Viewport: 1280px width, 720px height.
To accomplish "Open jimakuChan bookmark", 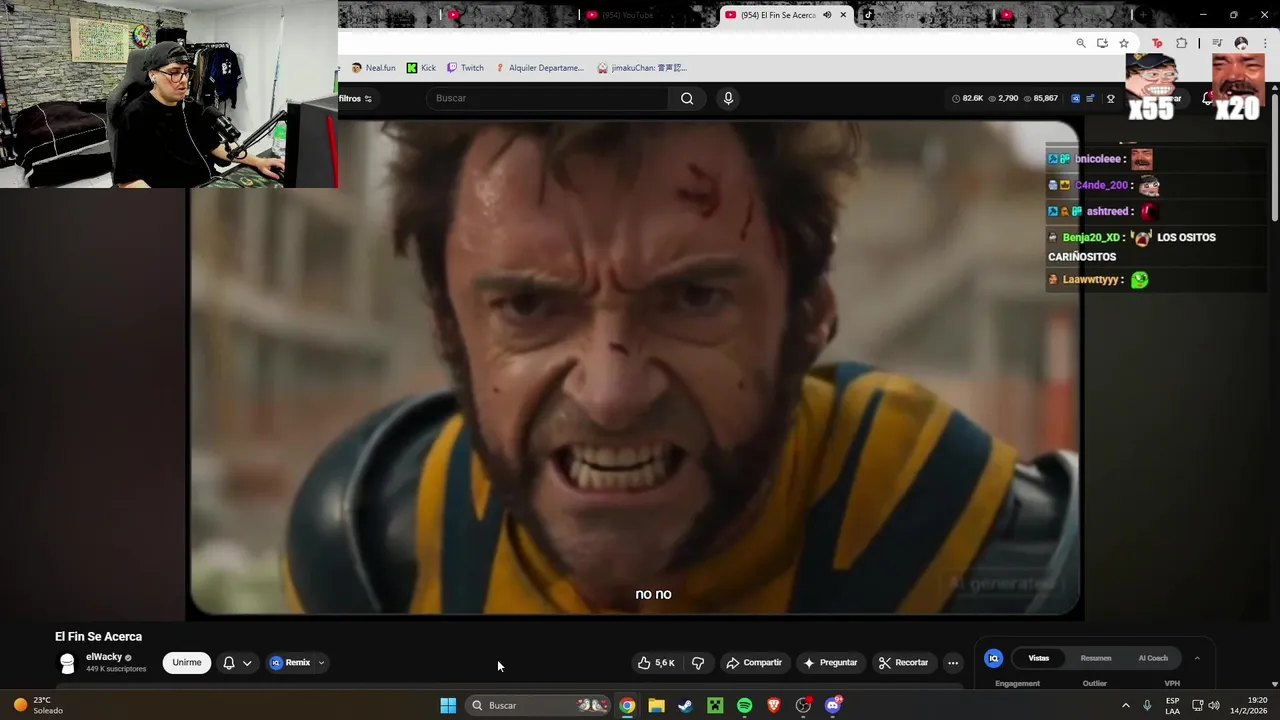I will pyautogui.click(x=642, y=68).
